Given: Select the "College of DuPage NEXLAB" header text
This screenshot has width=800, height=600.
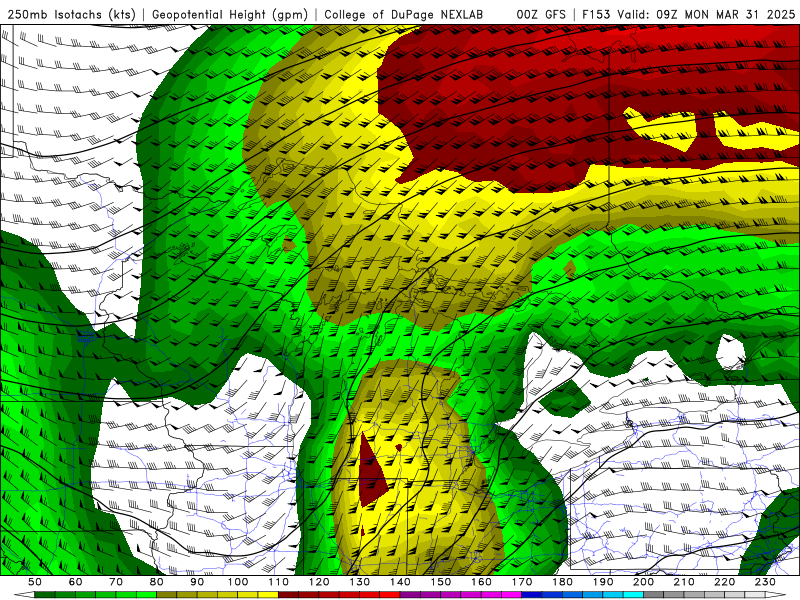Looking at the screenshot, I should [x=403, y=14].
